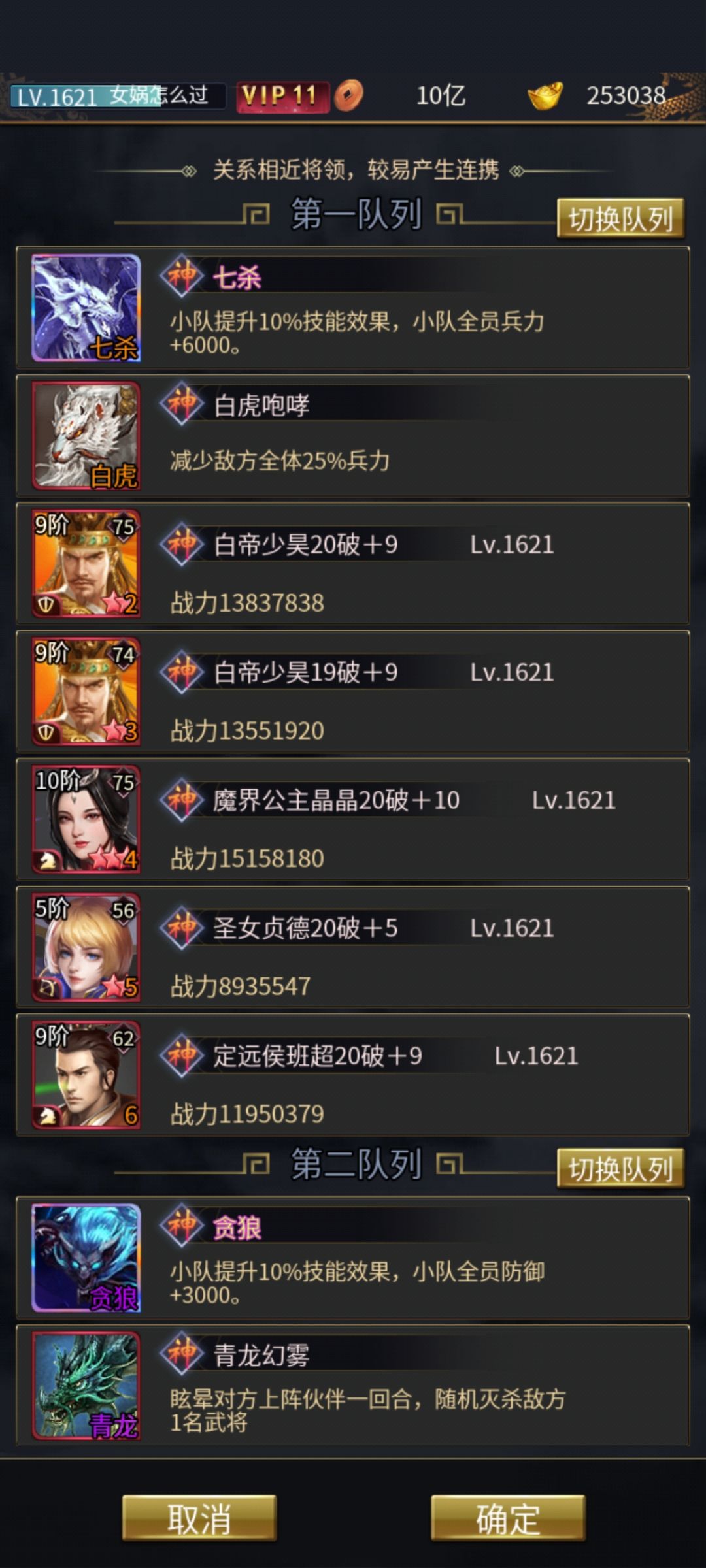Tap the 白虎 white tiger portrait
706x1568 pixels.
coord(86,436)
